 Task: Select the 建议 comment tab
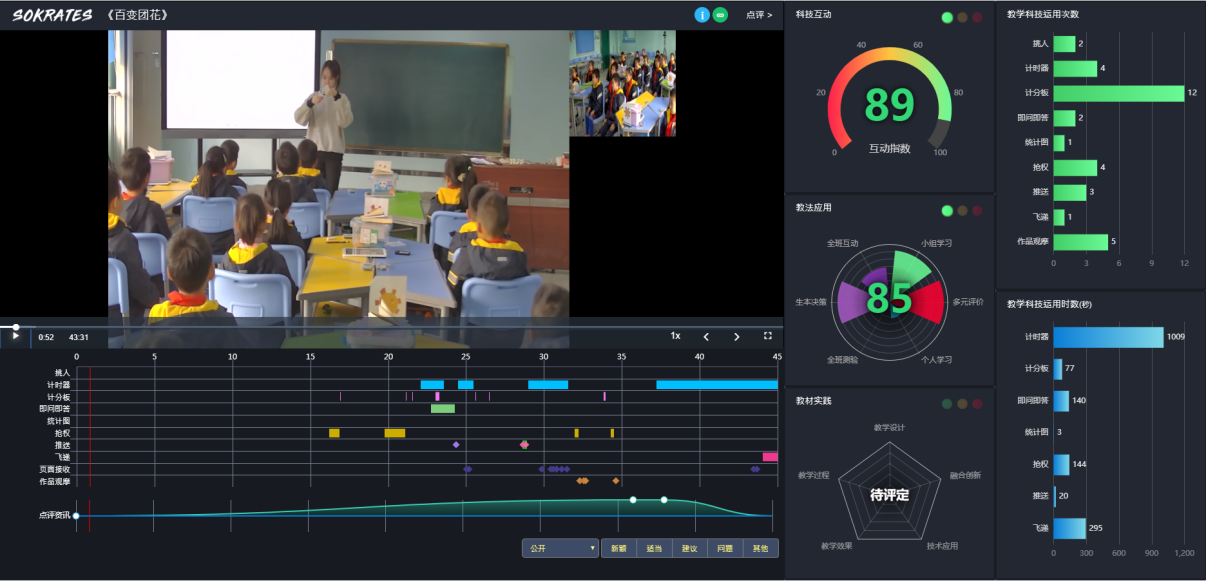[689, 548]
